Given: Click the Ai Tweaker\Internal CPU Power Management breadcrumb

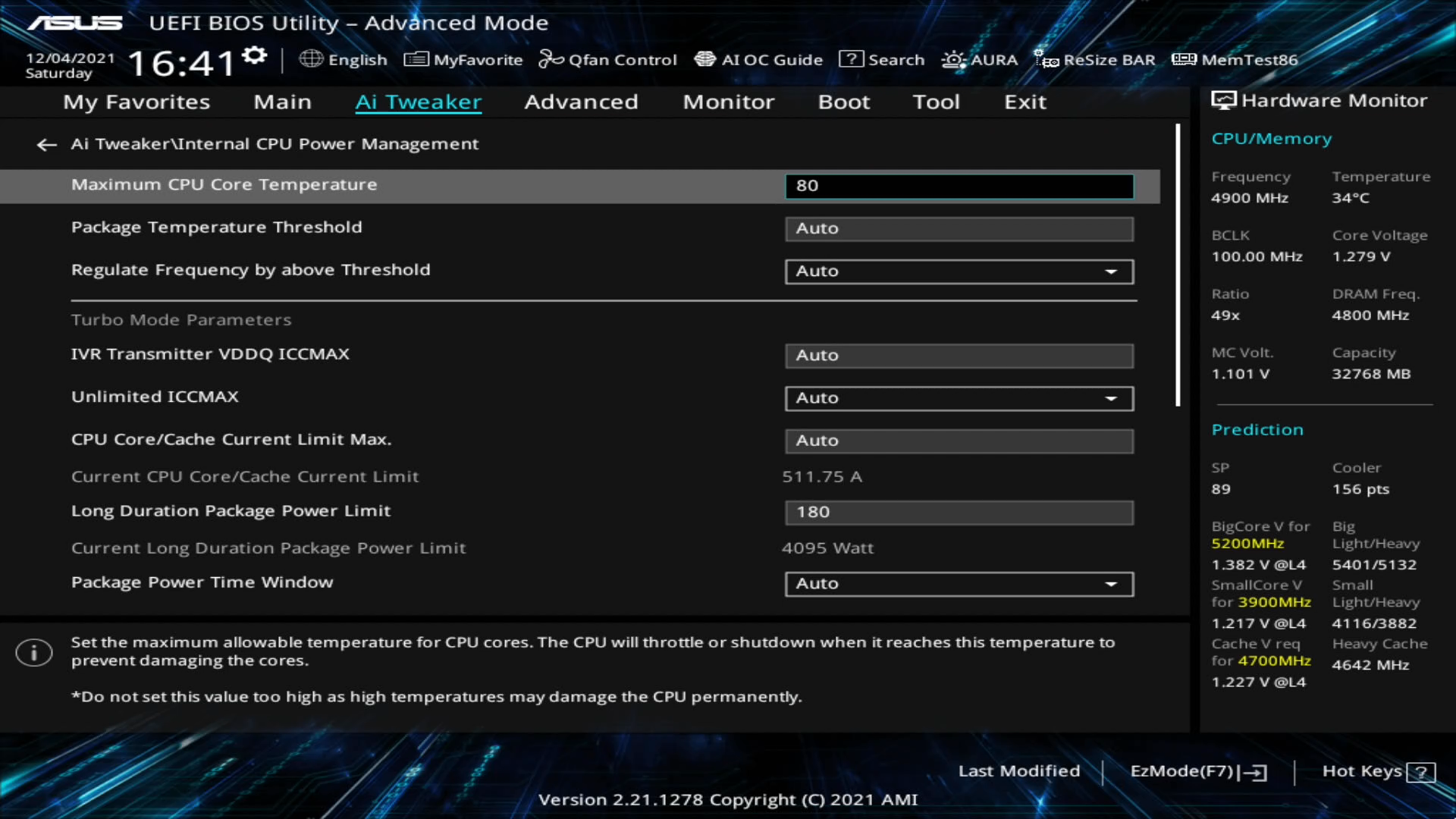Looking at the screenshot, I should pos(275,144).
